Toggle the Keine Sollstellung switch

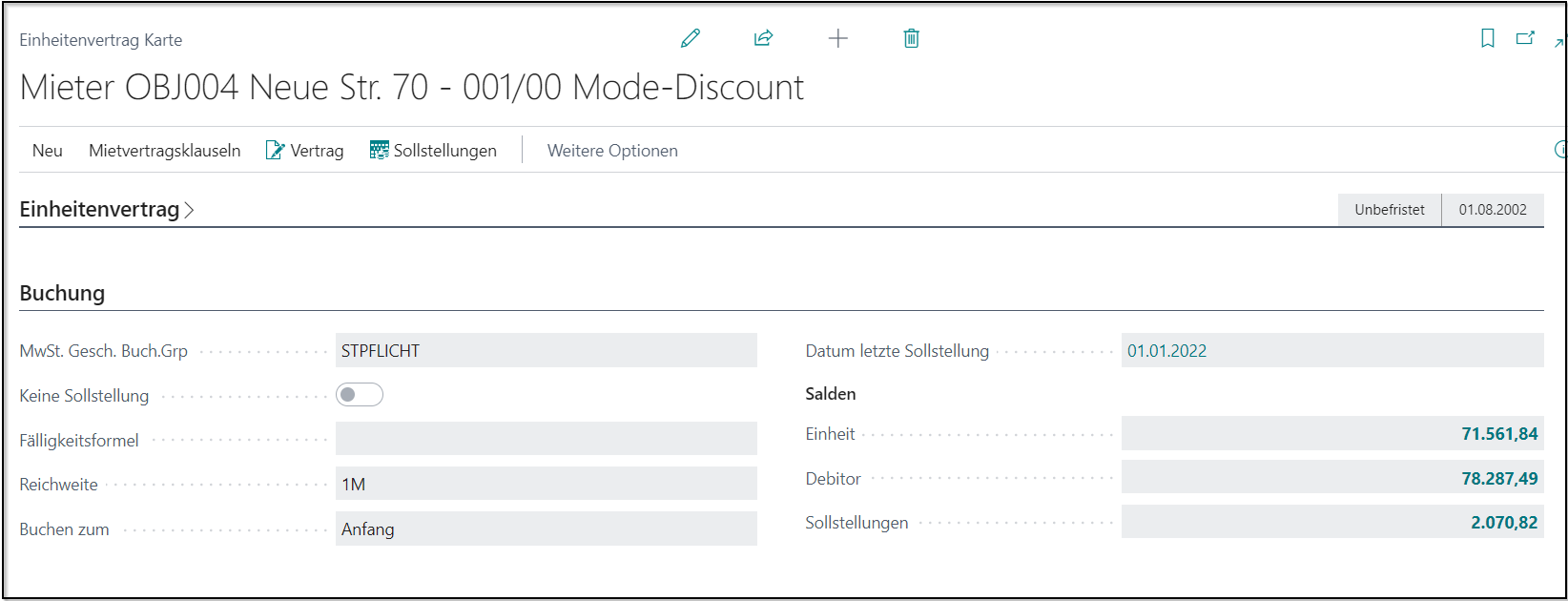(x=360, y=395)
